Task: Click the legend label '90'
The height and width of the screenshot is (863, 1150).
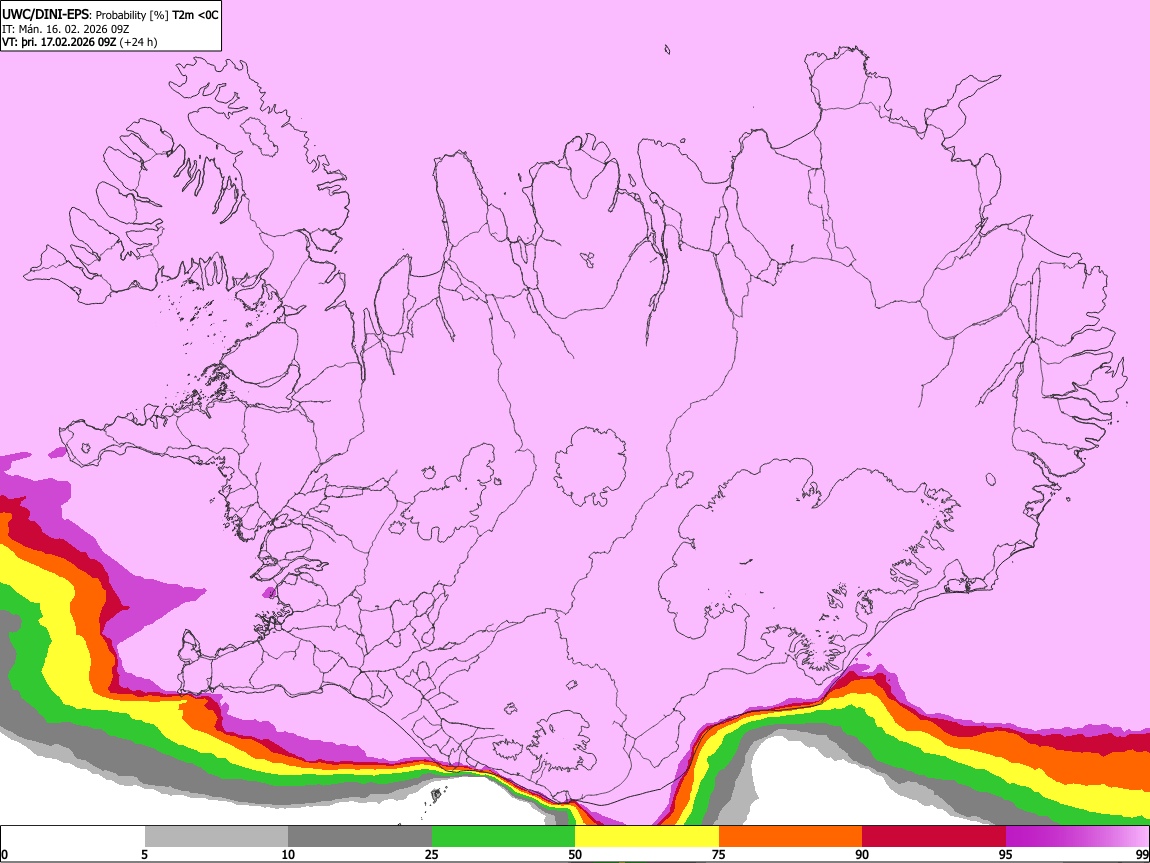Action: point(862,854)
